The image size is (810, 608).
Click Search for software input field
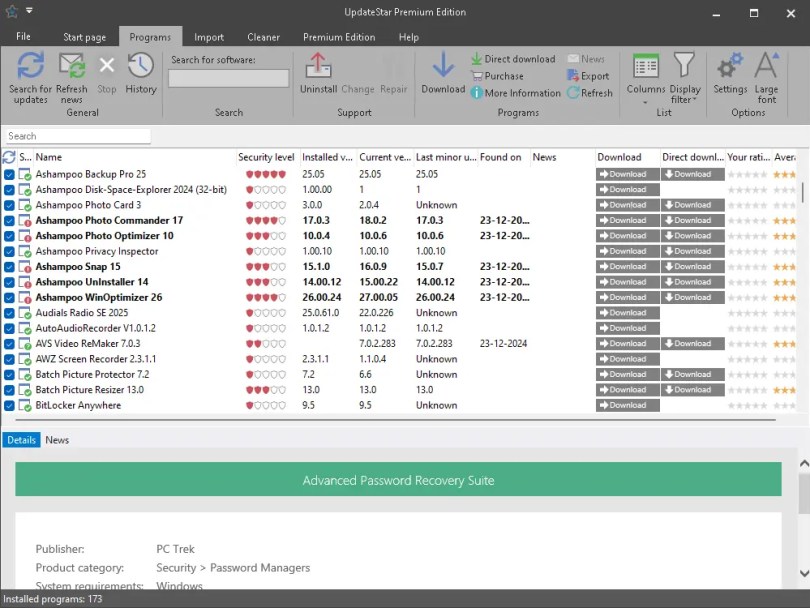point(228,79)
